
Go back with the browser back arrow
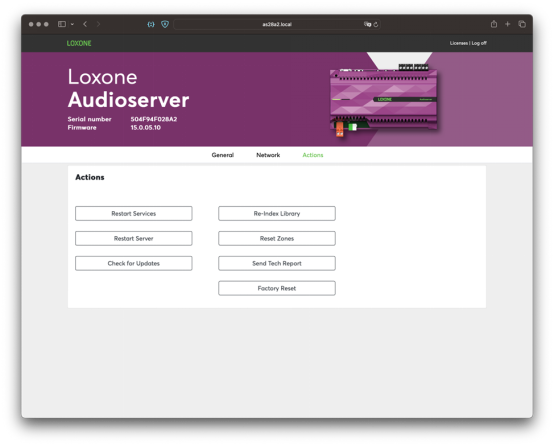(x=85, y=24)
